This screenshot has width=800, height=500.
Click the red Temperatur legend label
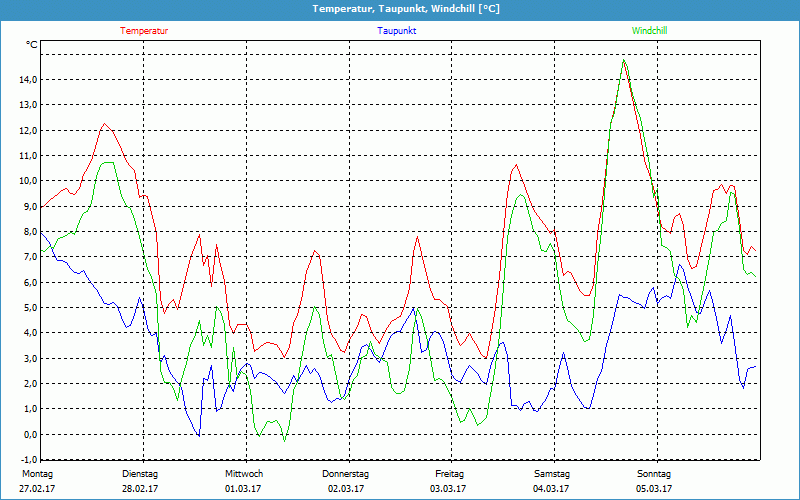point(144,31)
